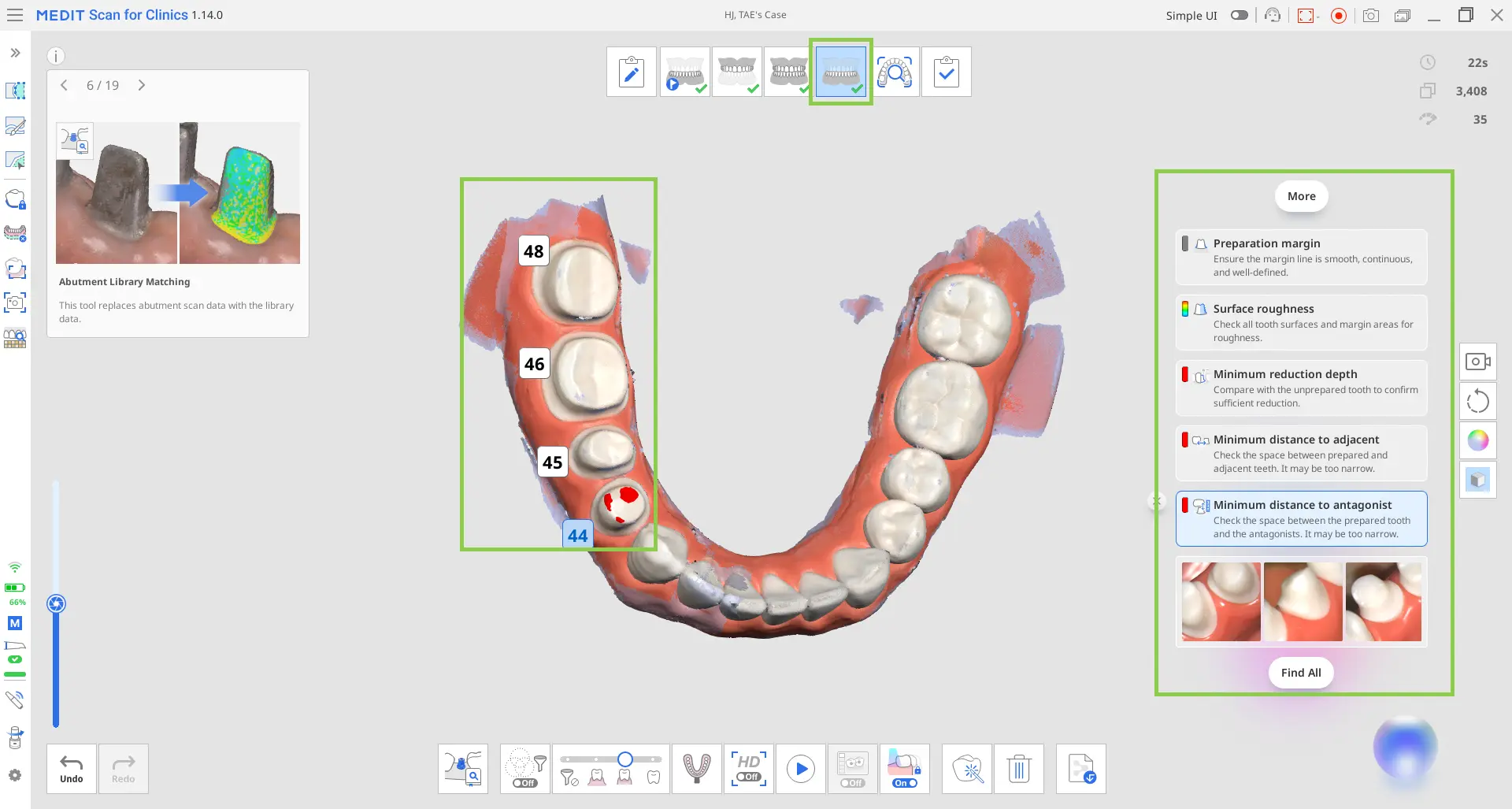Image resolution: width=1512 pixels, height=809 pixels.
Task: Click the info icon above the help card
Action: [x=55, y=56]
